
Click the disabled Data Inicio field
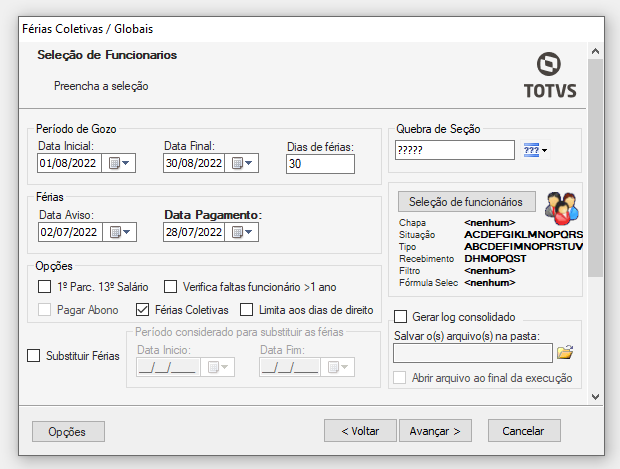click(x=168, y=367)
